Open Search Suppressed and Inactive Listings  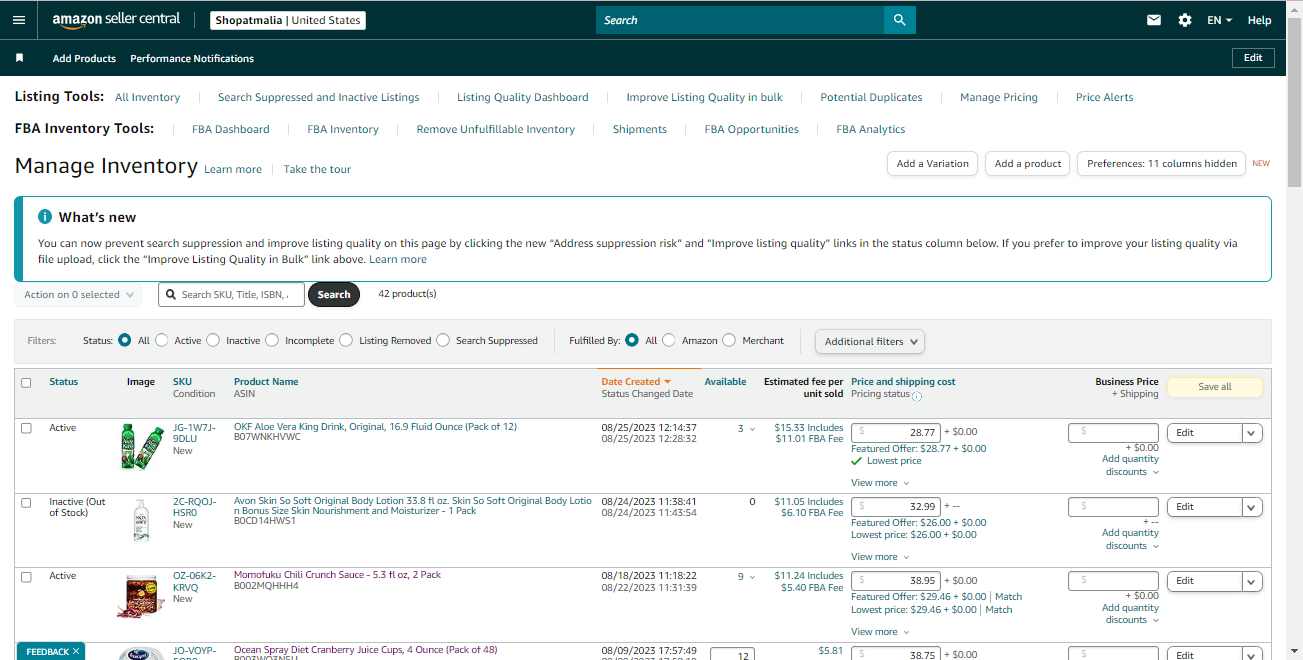318,98
